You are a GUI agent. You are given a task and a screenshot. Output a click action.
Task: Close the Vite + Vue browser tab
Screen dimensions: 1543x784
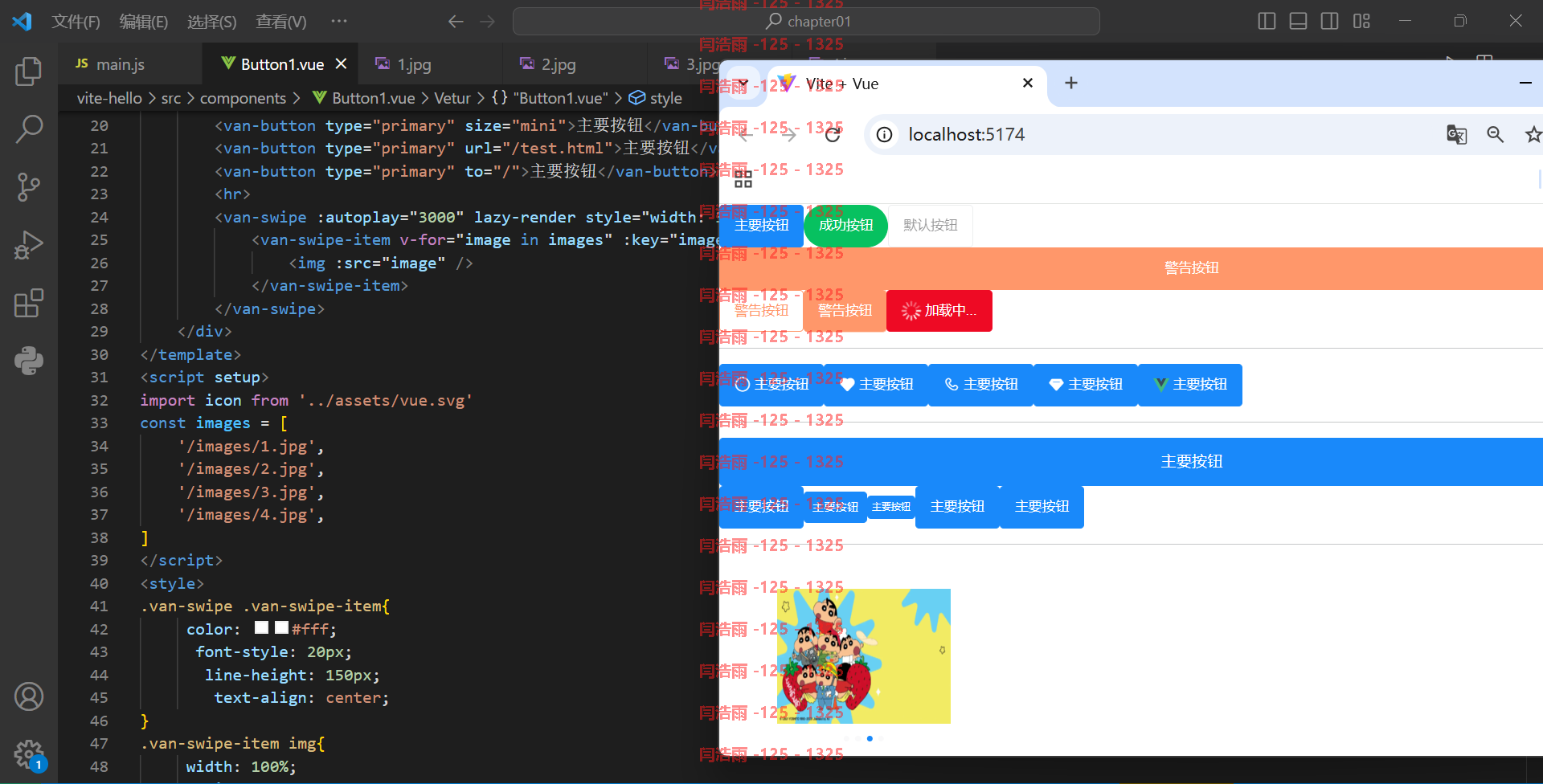pos(1027,83)
